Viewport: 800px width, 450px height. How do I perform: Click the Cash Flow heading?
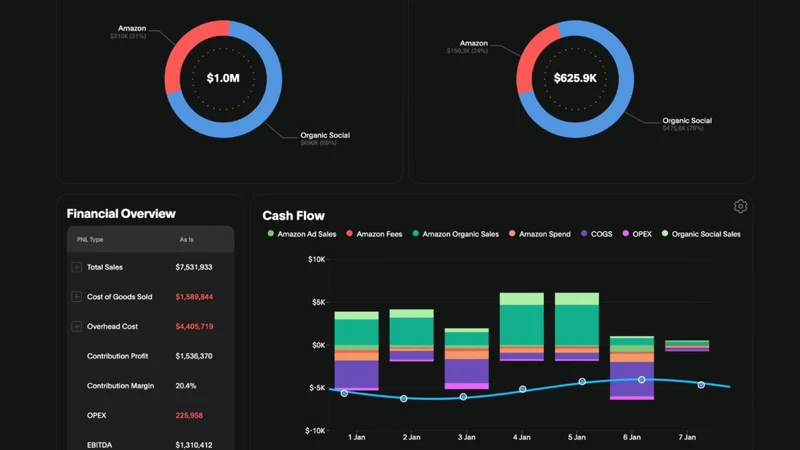point(293,216)
